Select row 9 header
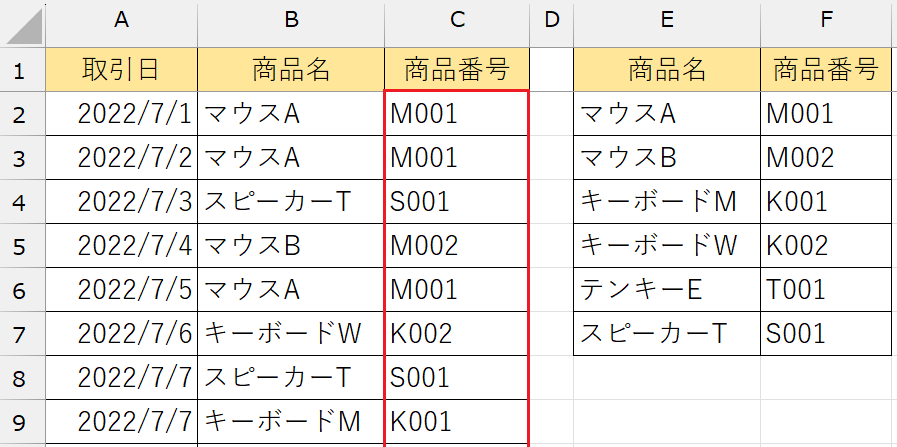 tap(22, 421)
